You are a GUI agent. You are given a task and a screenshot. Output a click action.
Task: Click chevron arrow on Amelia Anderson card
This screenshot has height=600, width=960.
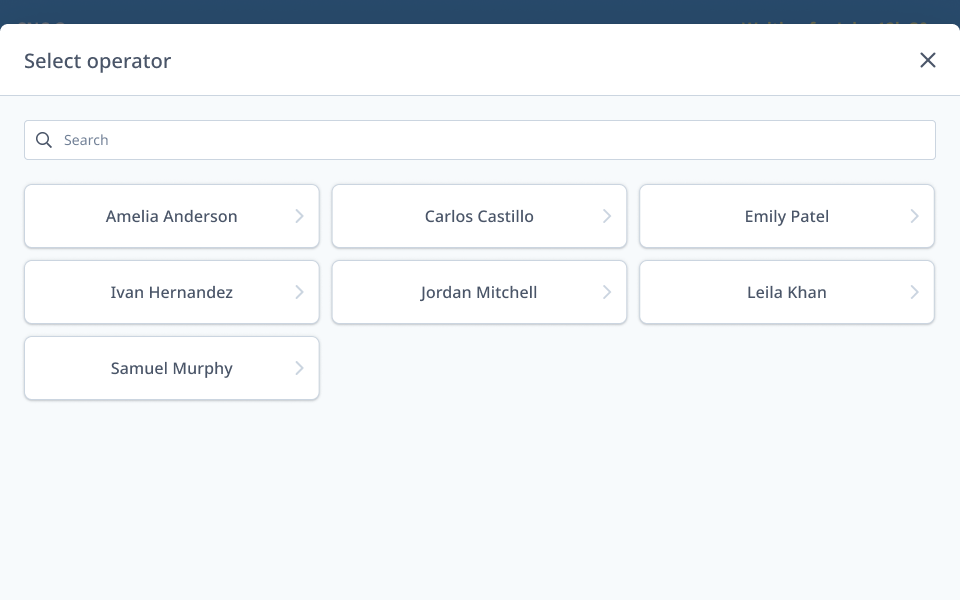[x=299, y=216]
